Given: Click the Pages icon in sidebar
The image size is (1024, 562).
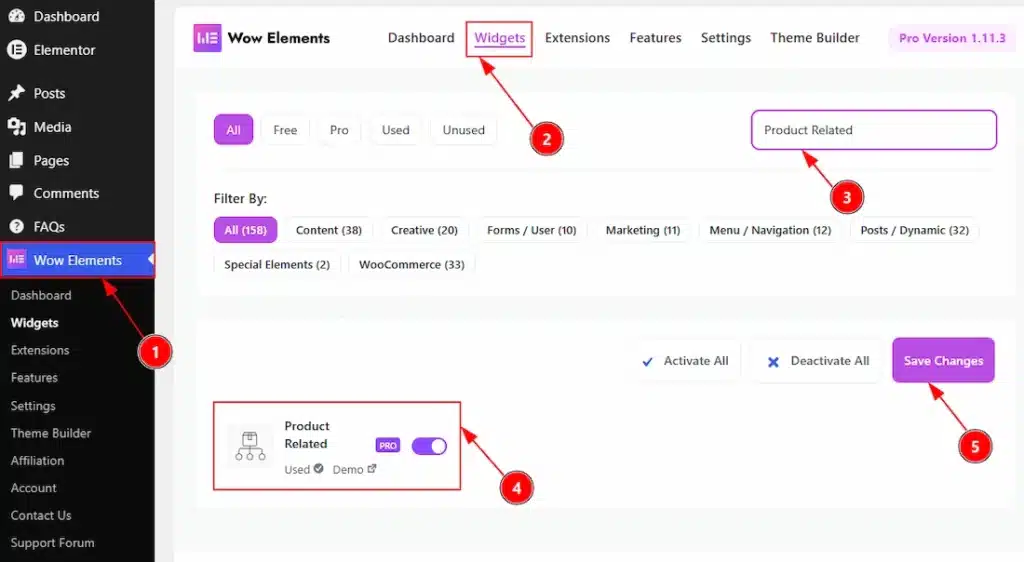Looking at the screenshot, I should point(16,160).
